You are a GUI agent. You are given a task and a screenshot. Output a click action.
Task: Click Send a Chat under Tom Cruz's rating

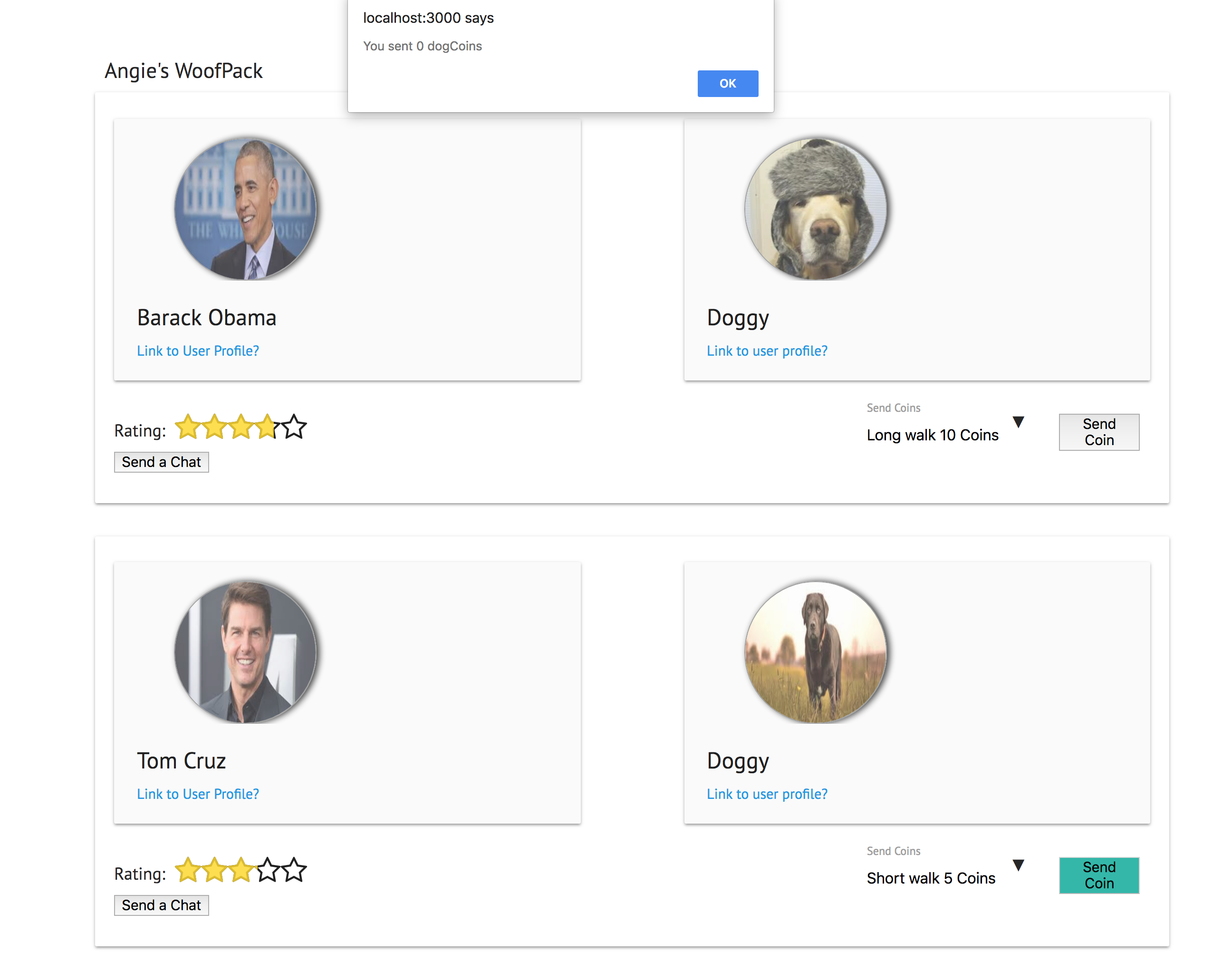[161, 905]
